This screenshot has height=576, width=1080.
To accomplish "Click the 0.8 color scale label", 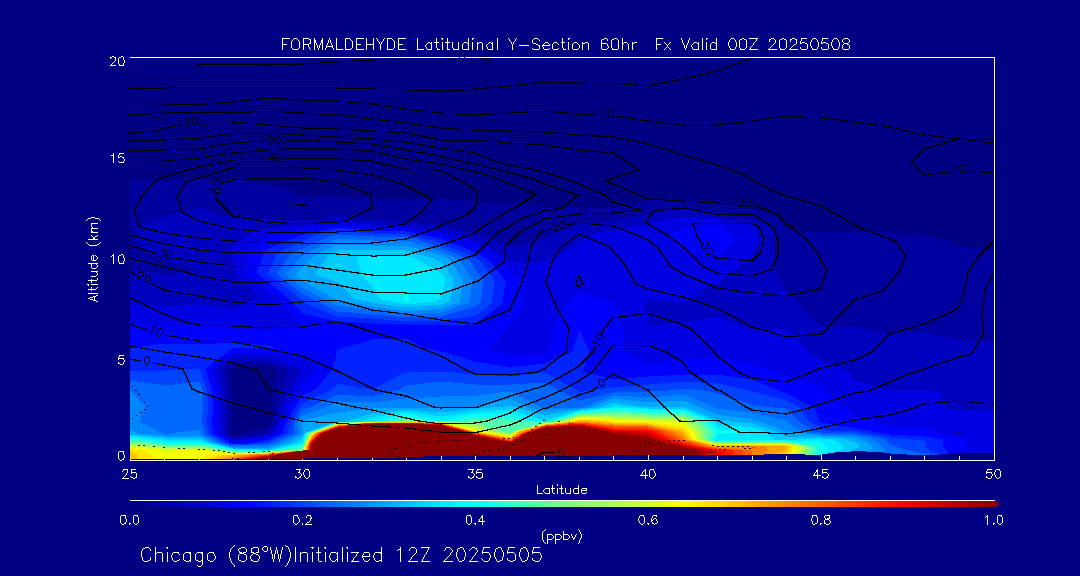I will (821, 520).
